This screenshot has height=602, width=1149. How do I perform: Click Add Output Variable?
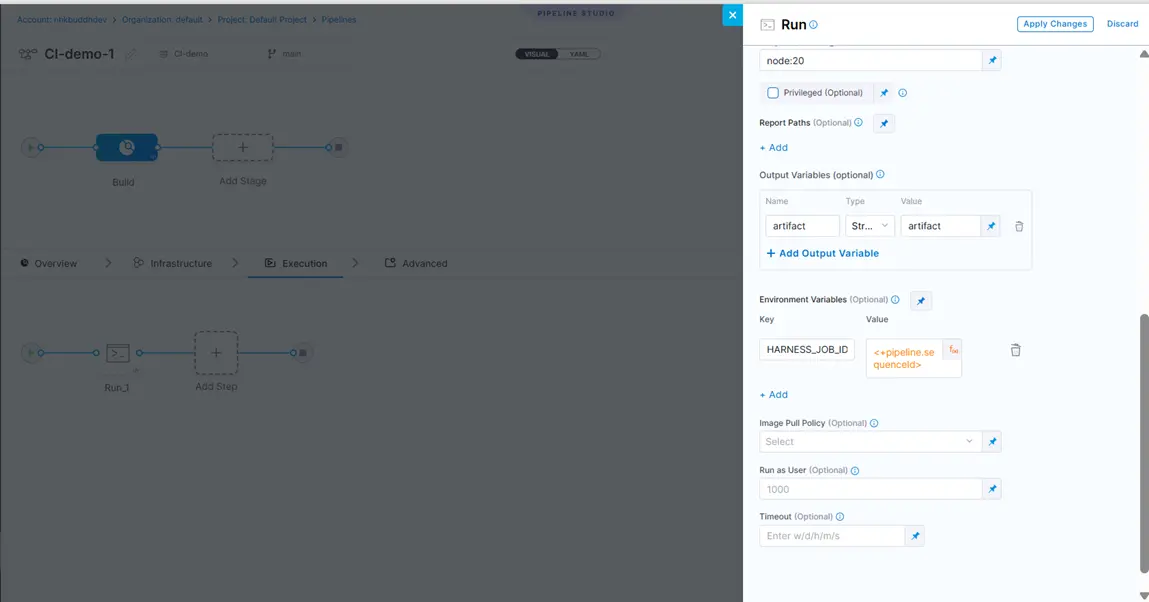click(822, 253)
